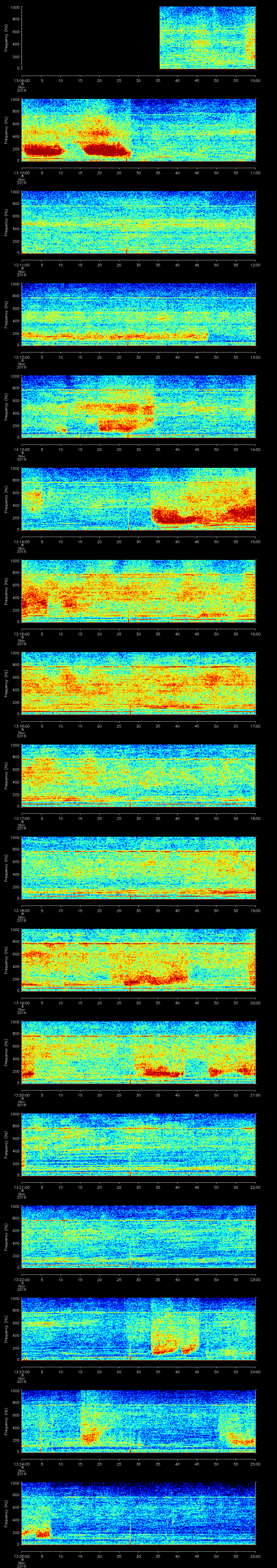Image resolution: width=277 pixels, height=1568 pixels.
Task: Select the spectrogram panel starting at 13:18:00
Action: (x=138, y=868)
